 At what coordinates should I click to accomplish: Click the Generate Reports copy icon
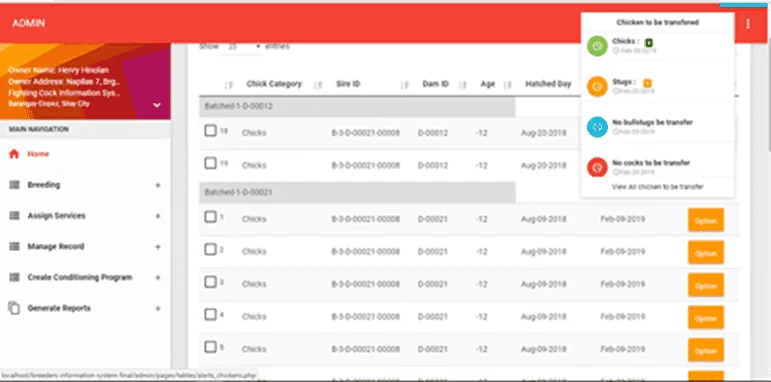point(14,308)
